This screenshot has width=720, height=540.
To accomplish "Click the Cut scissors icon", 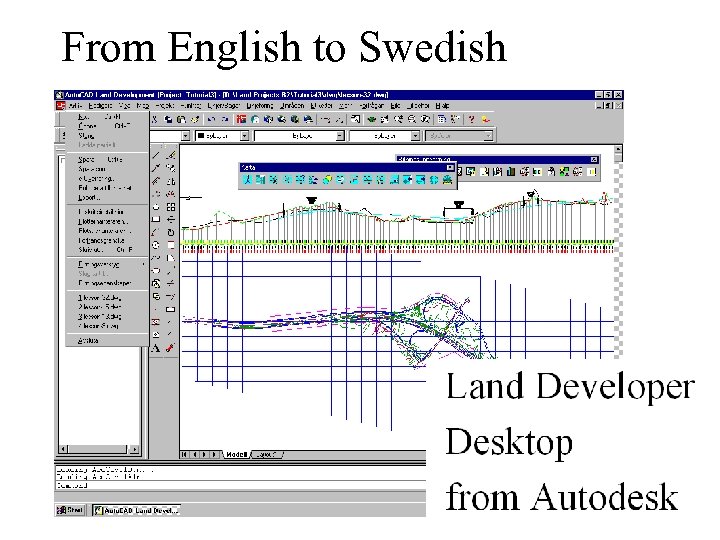I will point(155,119).
